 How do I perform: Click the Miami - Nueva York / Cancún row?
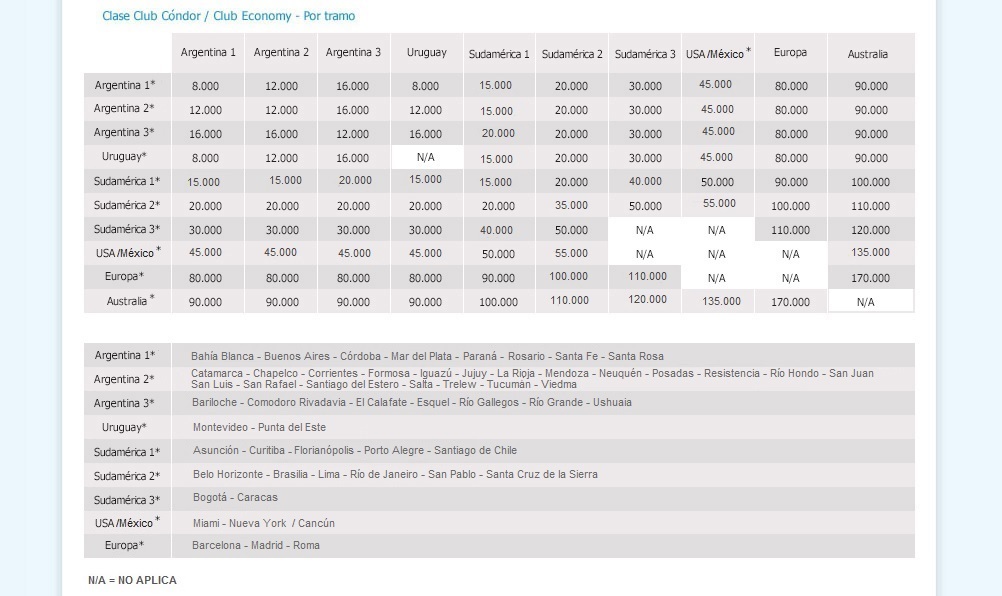[264, 523]
